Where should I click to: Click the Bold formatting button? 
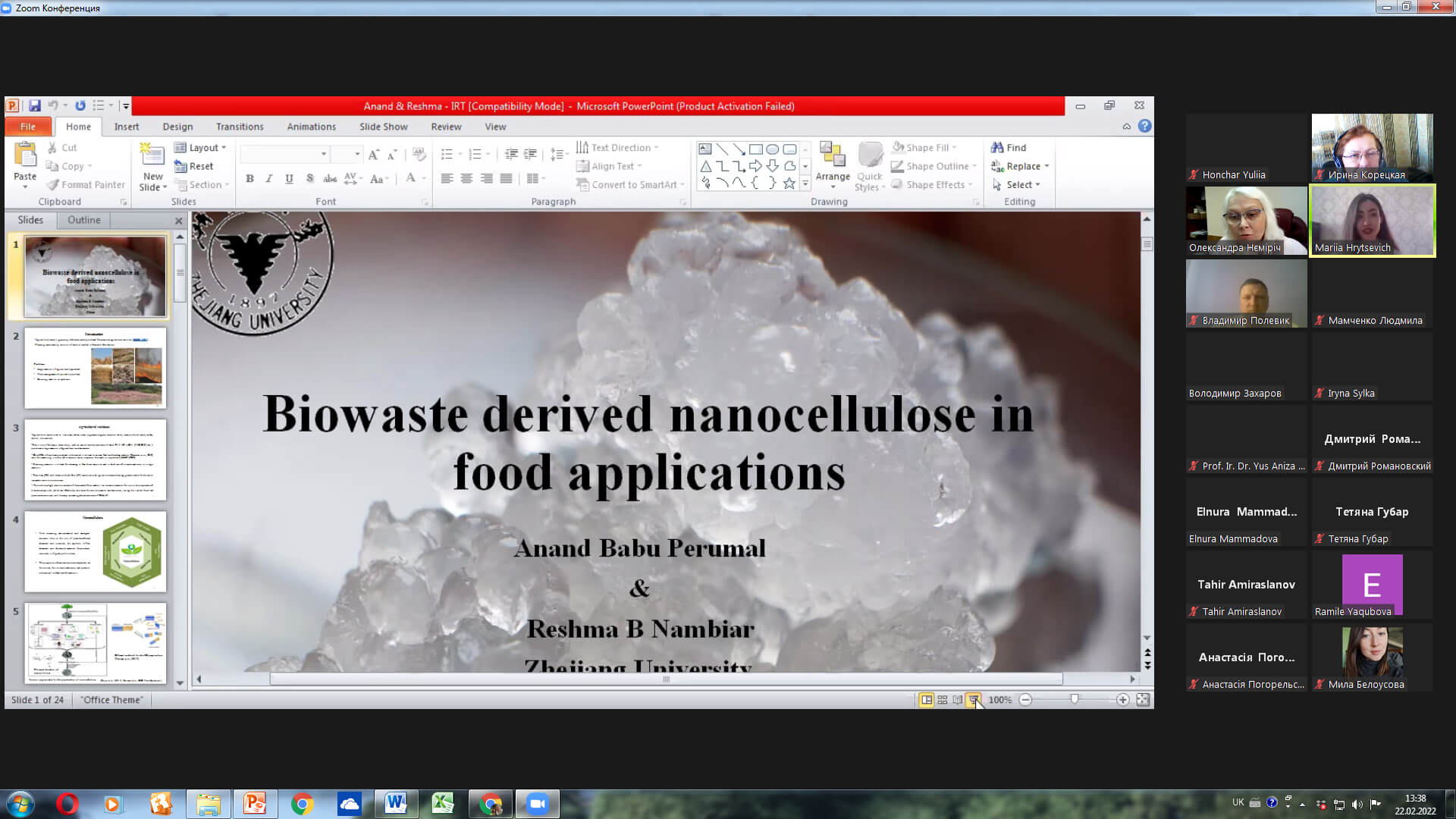(249, 179)
